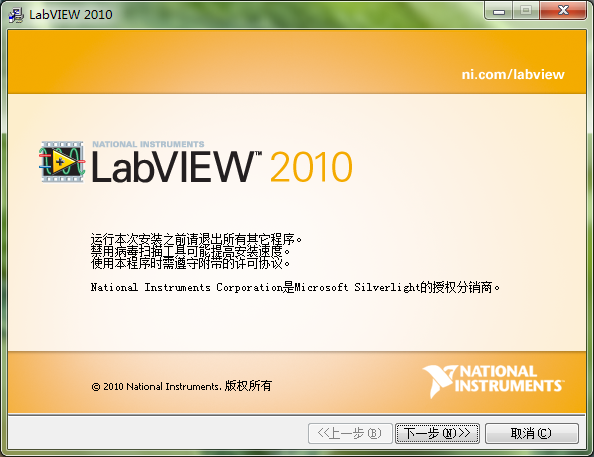Viewport: 594px width, 457px height.
Task: Click the line 运行本次安装之前请退出所有其它程序
Action: (x=196, y=239)
